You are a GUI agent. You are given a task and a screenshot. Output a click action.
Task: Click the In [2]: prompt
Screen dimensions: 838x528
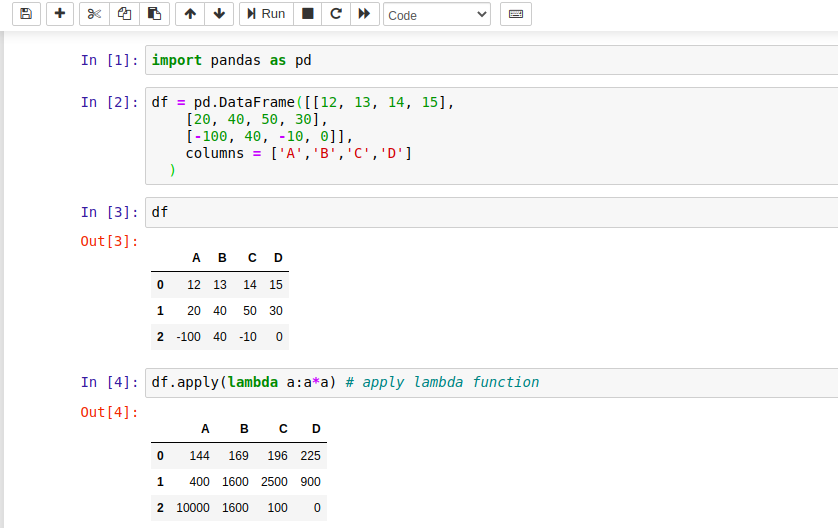point(110,102)
